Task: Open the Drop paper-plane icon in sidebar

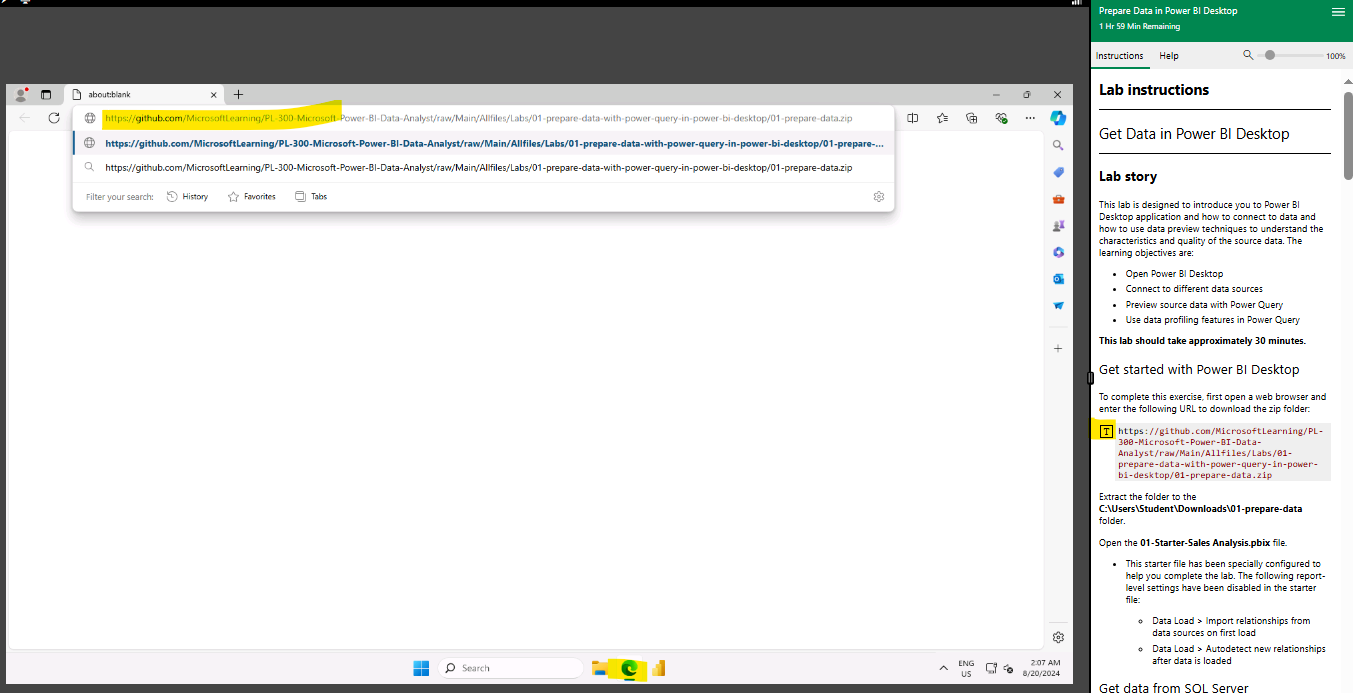Action: [1058, 306]
